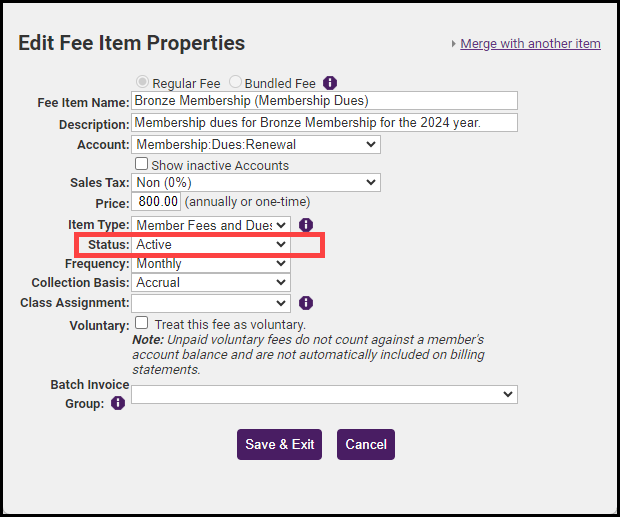The image size is (620, 517).
Task: Check Treat this fee as voluntary
Action: (x=141, y=324)
